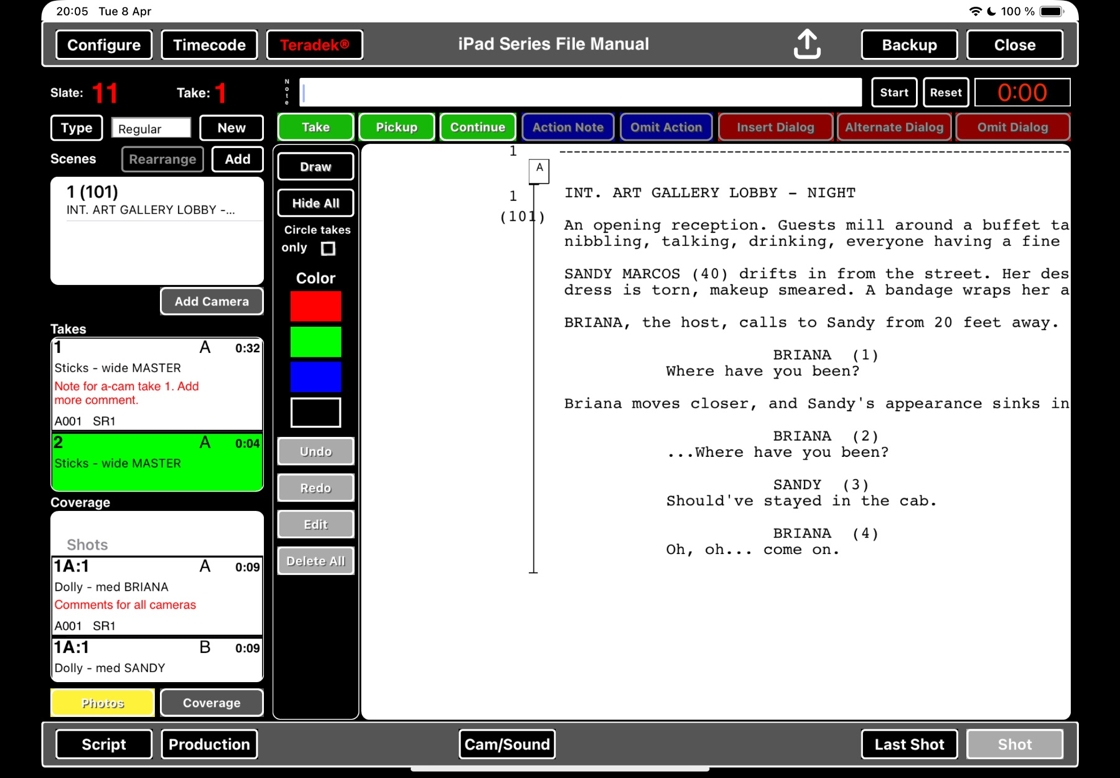Enable the Draw tool
This screenshot has height=778, width=1120.
tap(315, 167)
